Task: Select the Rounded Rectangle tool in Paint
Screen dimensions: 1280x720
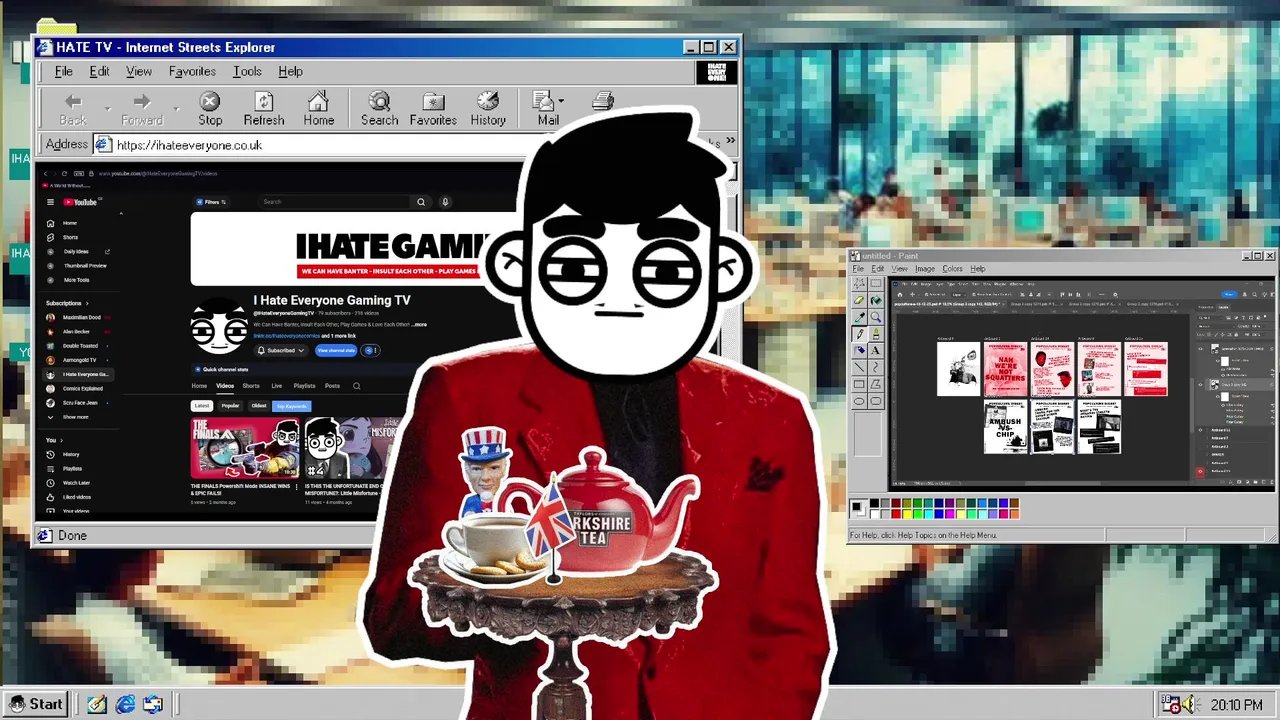Action: point(876,401)
